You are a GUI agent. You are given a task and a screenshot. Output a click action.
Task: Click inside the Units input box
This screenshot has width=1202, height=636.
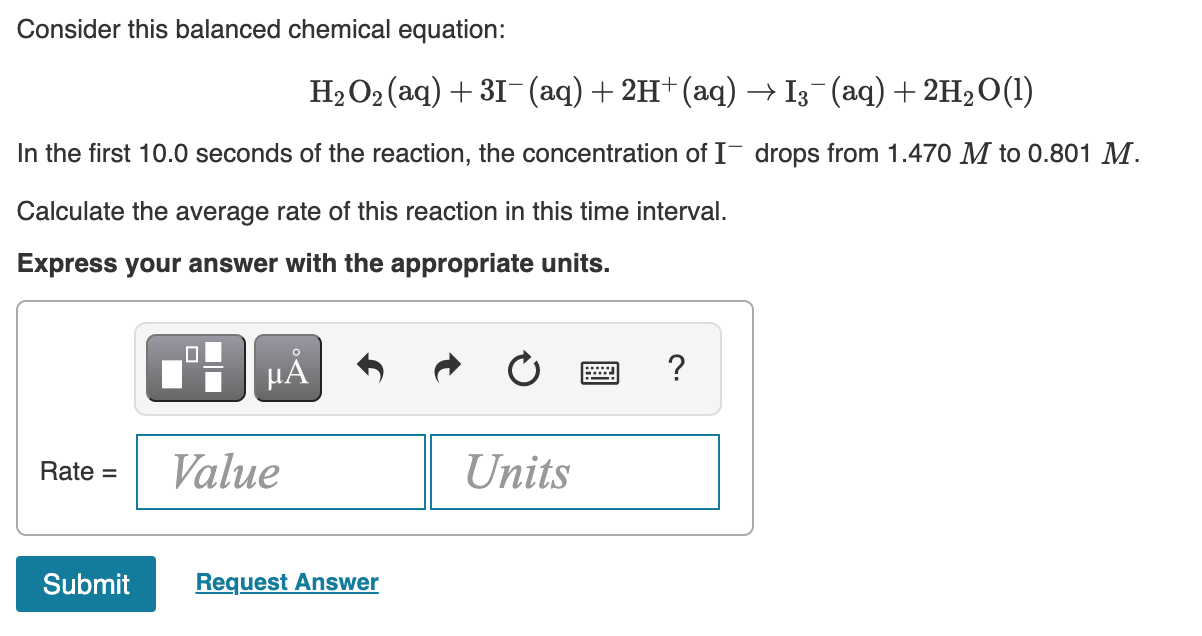tap(574, 471)
